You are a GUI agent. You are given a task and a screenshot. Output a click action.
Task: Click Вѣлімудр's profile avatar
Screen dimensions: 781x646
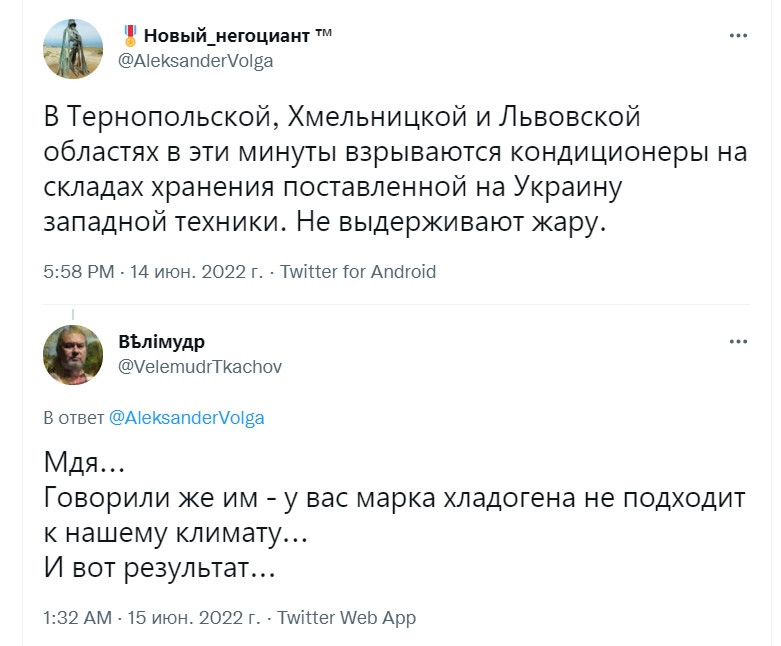73,355
